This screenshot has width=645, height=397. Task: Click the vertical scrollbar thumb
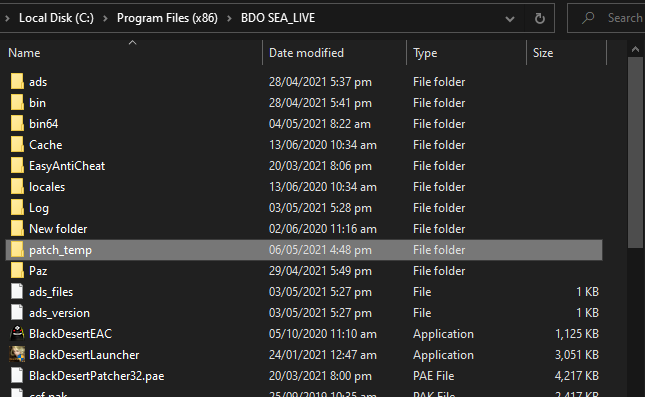pyautogui.click(x=636, y=152)
